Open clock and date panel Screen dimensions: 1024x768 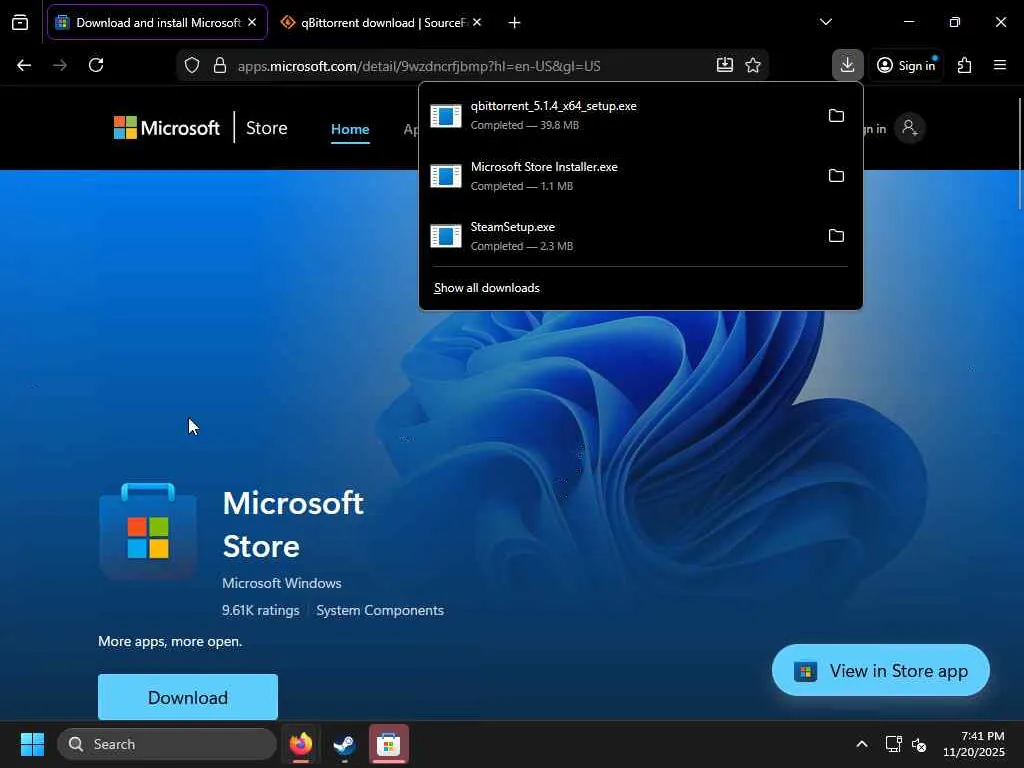tap(974, 744)
